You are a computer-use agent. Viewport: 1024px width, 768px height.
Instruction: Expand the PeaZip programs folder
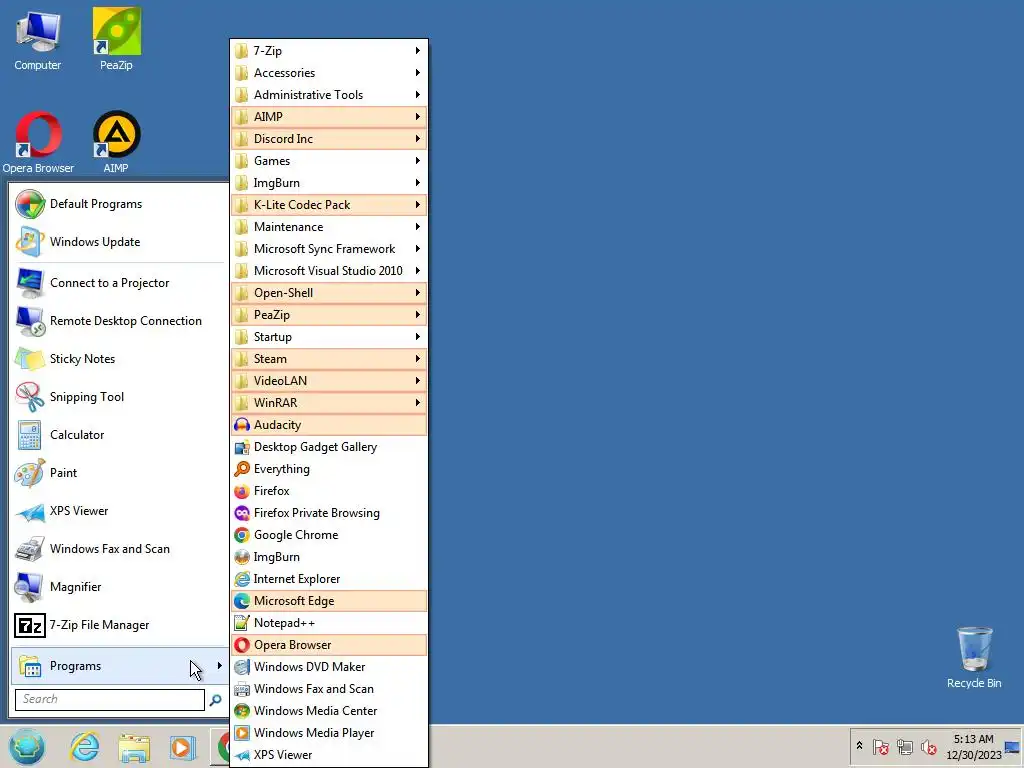click(329, 315)
